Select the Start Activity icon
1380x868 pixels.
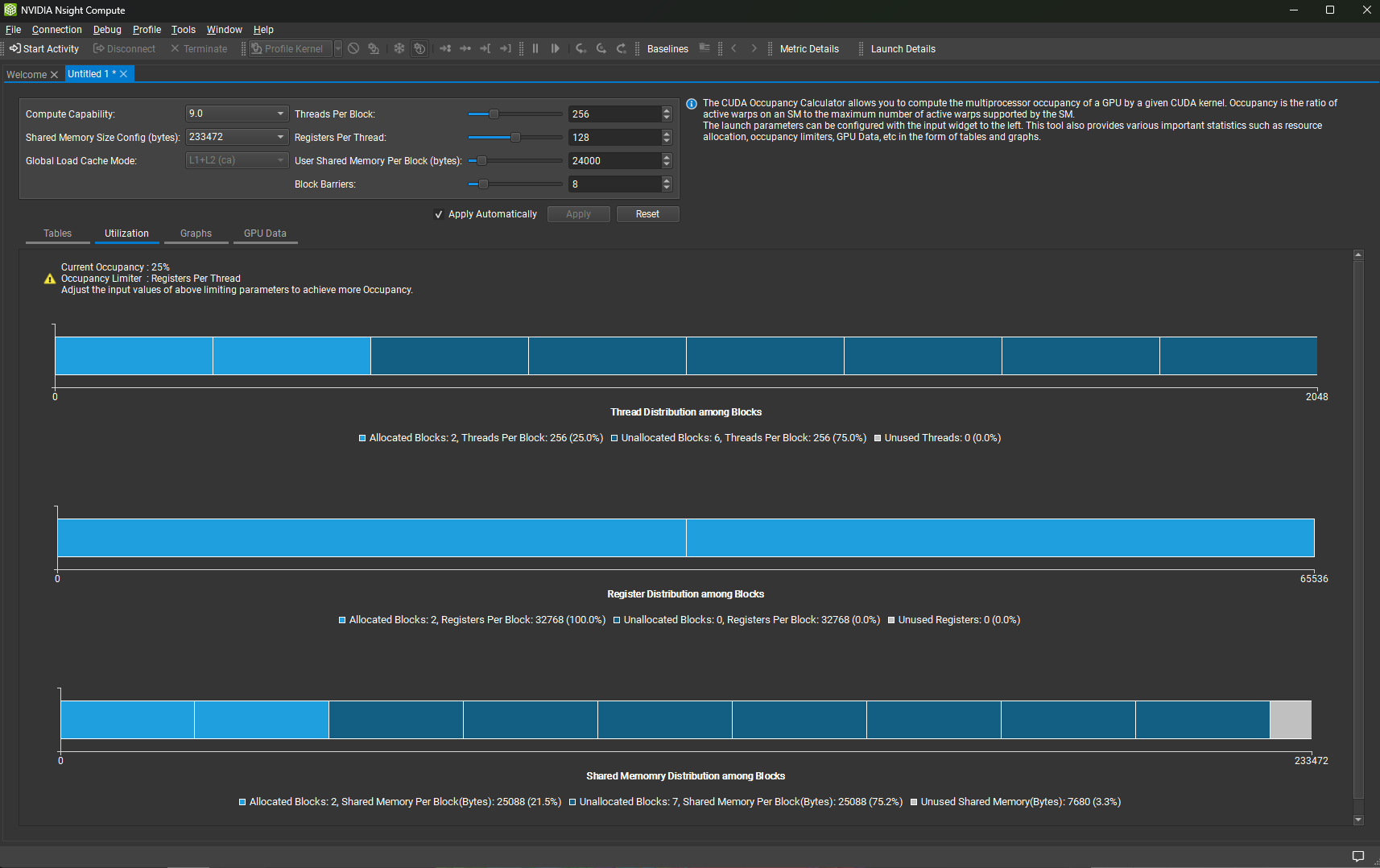14,48
